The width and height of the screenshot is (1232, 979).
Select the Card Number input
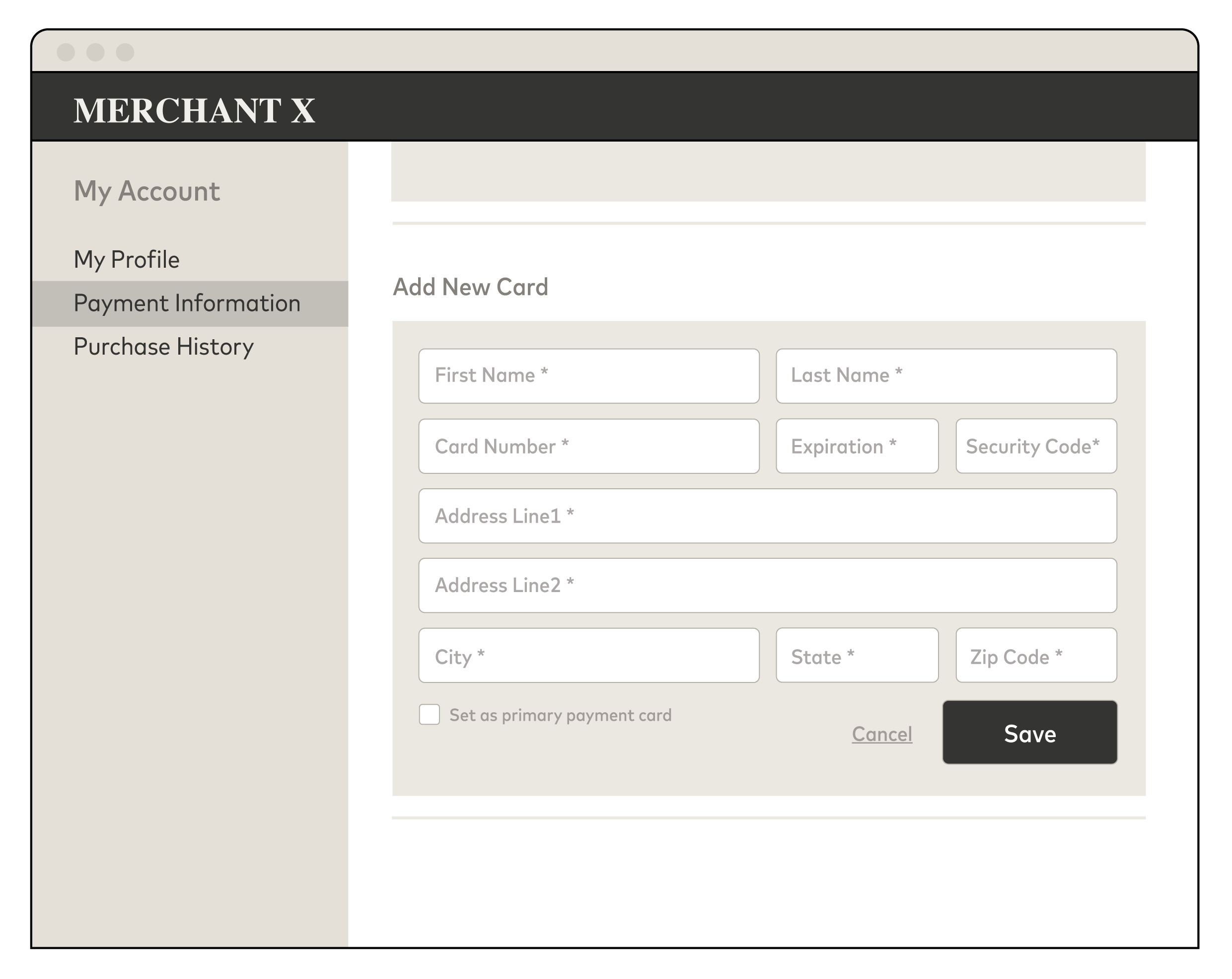(588, 447)
